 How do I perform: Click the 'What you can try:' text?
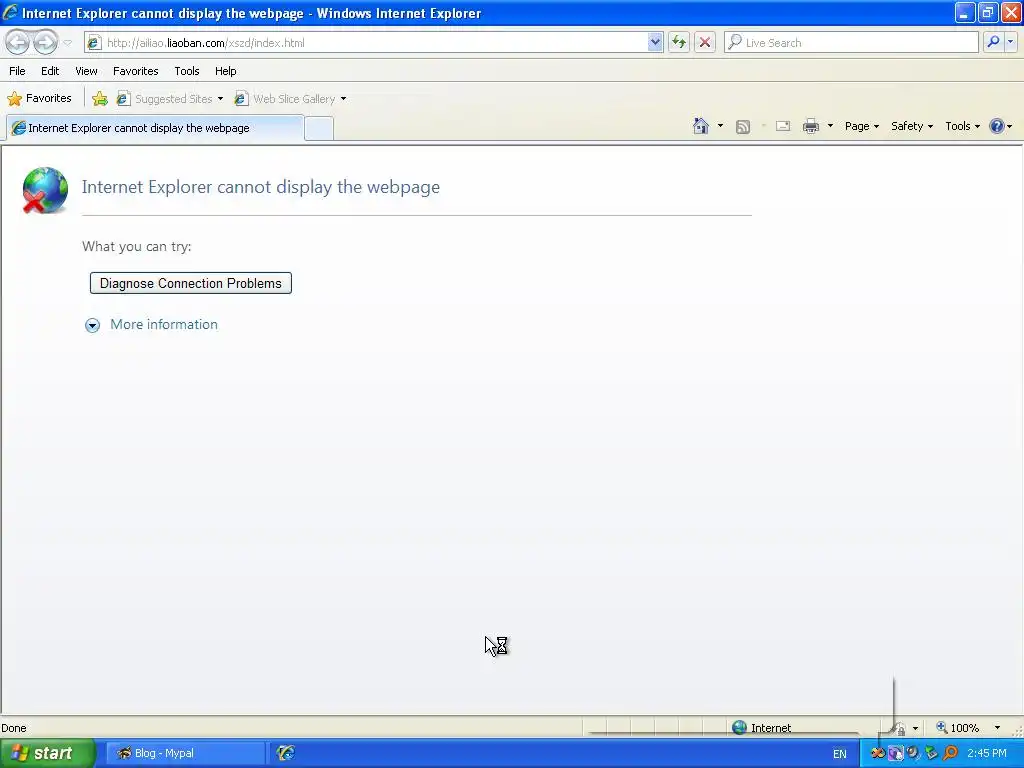click(136, 246)
